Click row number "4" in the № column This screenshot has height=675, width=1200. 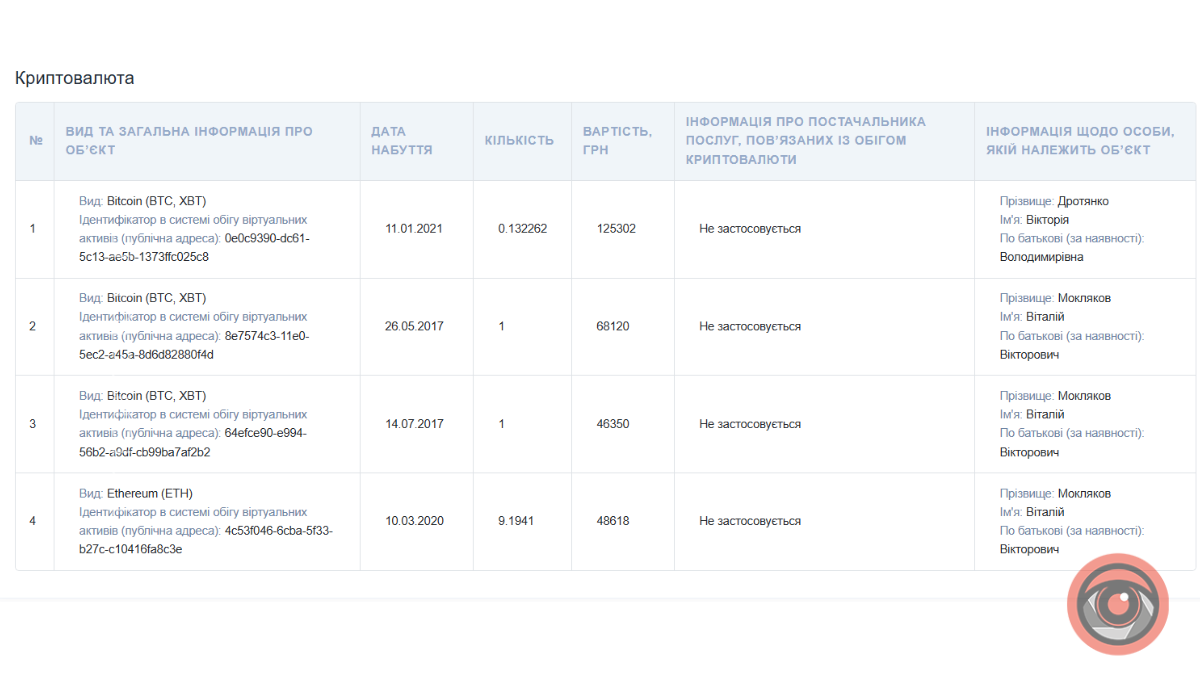(x=33, y=521)
